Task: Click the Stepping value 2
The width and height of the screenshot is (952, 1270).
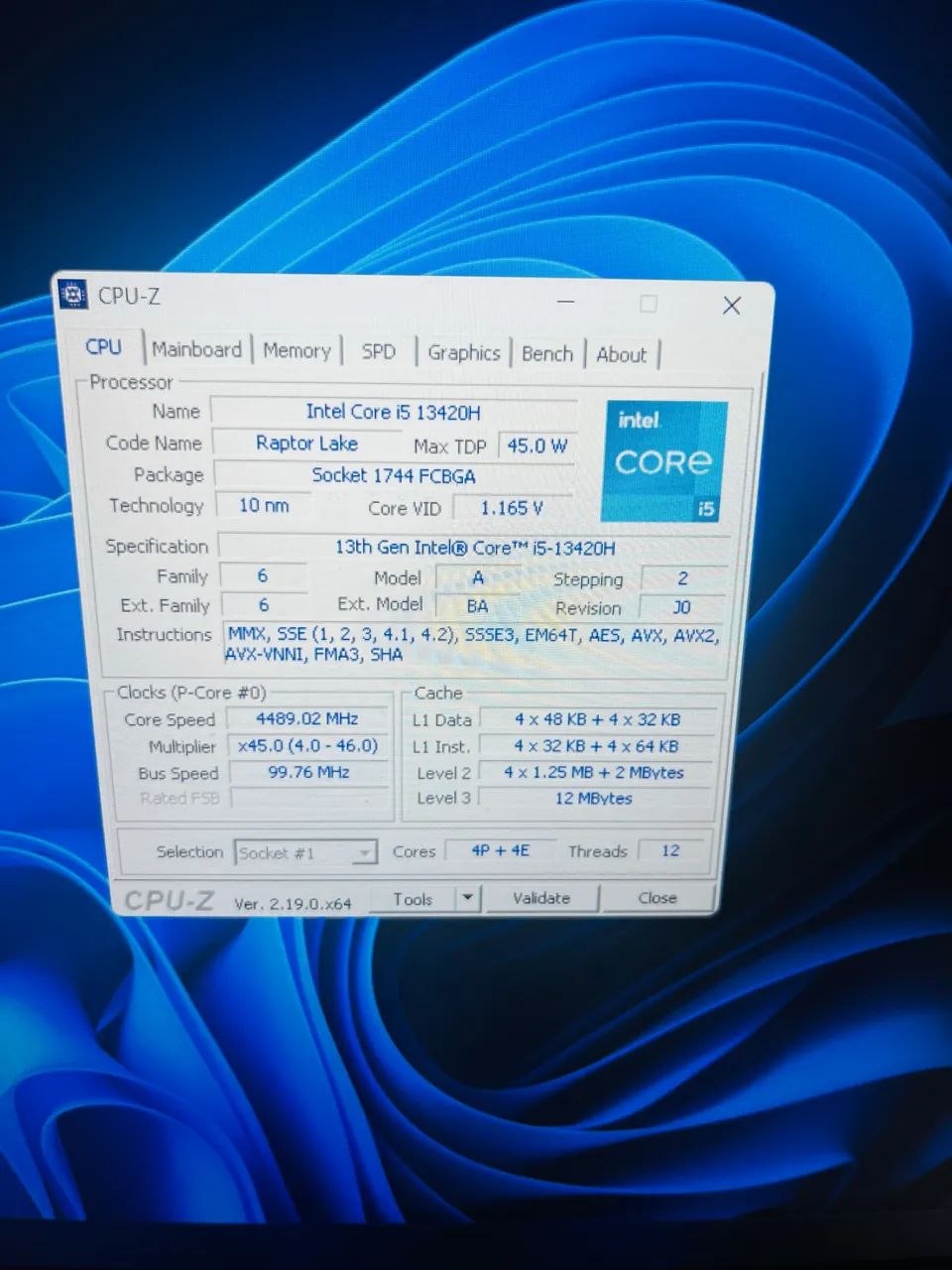Action: (x=682, y=577)
